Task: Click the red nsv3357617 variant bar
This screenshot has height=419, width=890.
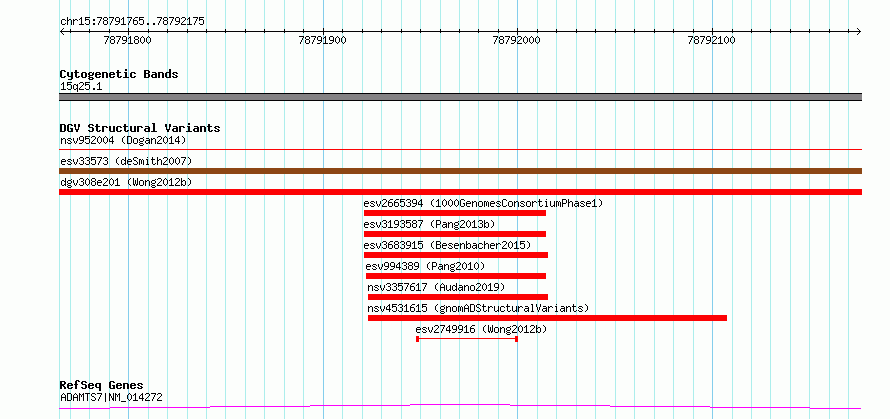Action: (x=458, y=297)
